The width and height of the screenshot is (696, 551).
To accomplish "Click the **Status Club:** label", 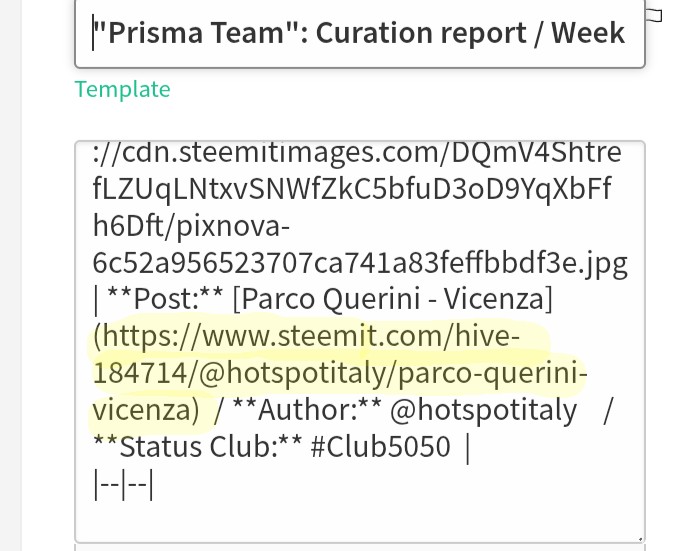I will click(x=198, y=447).
